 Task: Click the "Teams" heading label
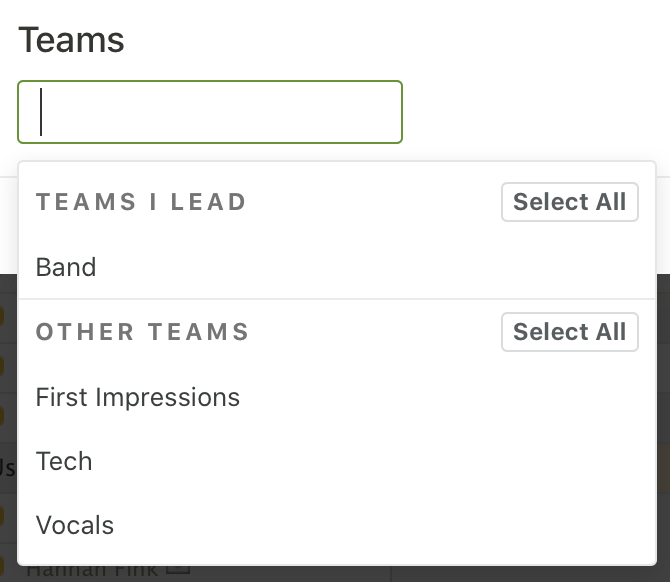point(71,40)
